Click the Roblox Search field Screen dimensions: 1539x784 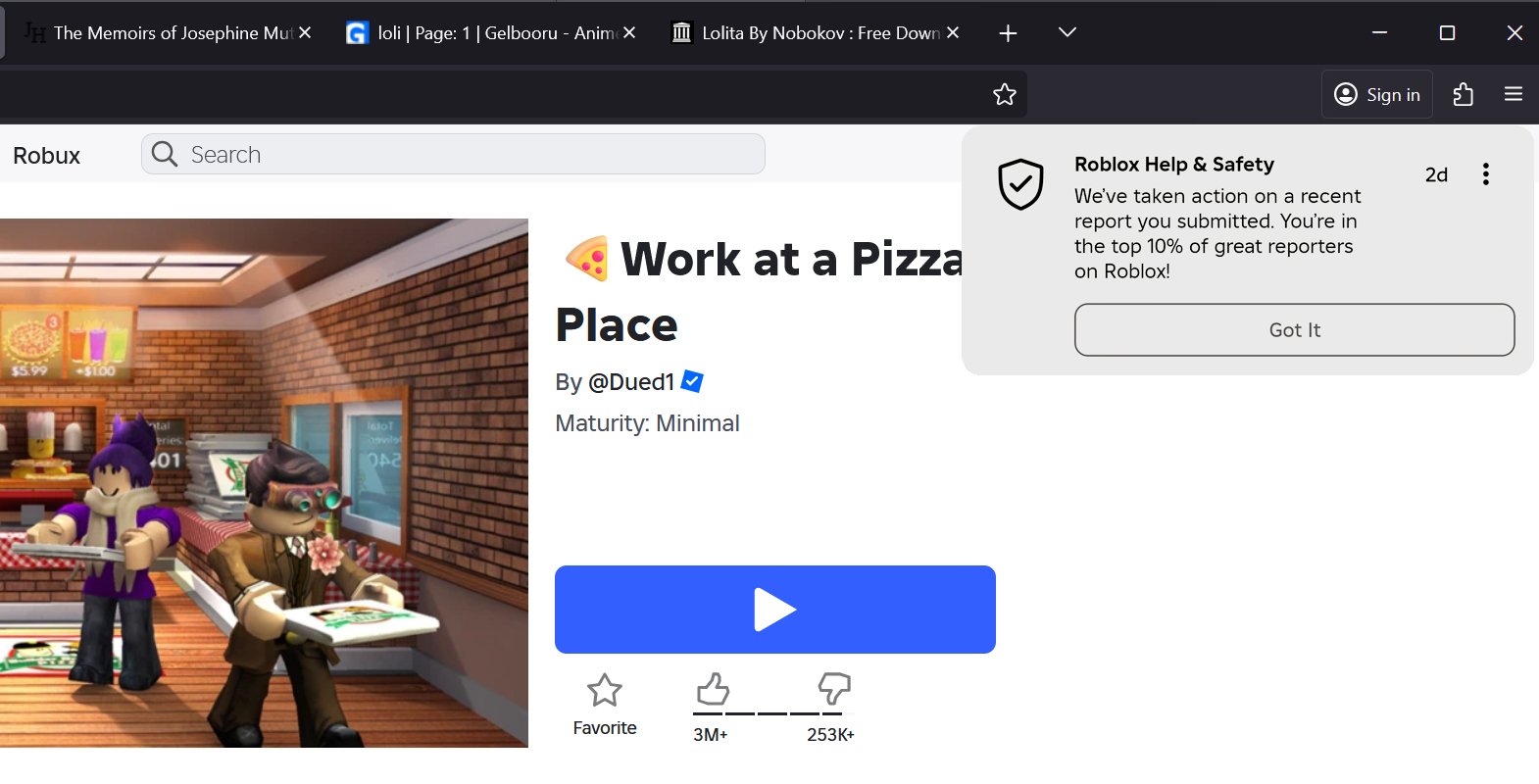453,154
